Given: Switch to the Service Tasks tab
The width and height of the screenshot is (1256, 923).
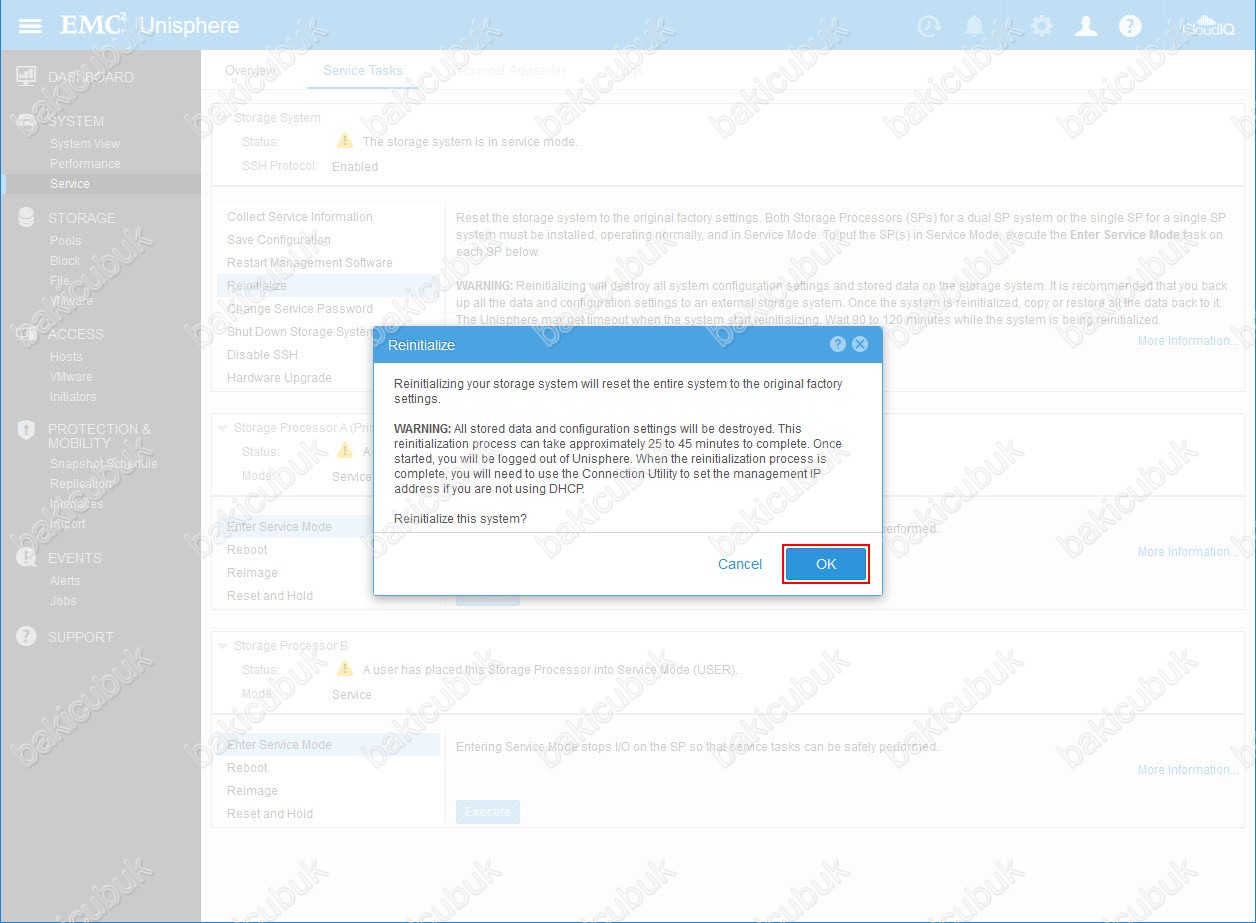Looking at the screenshot, I should point(363,70).
